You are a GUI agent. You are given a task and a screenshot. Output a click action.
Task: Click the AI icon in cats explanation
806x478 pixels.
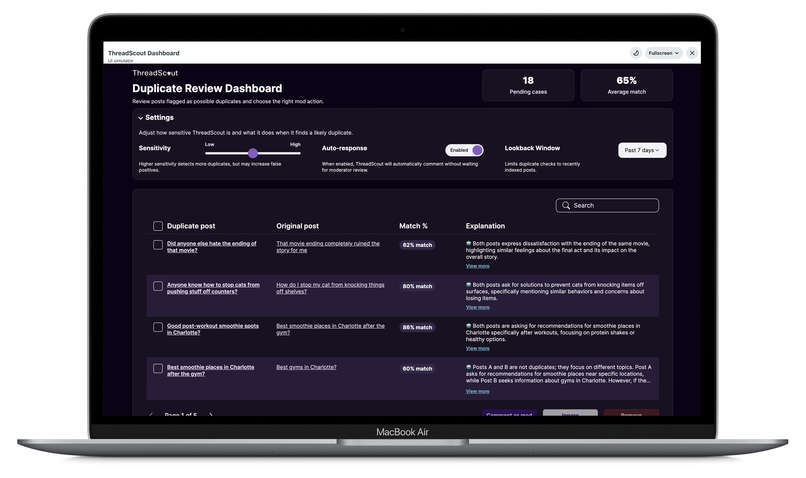click(x=468, y=284)
